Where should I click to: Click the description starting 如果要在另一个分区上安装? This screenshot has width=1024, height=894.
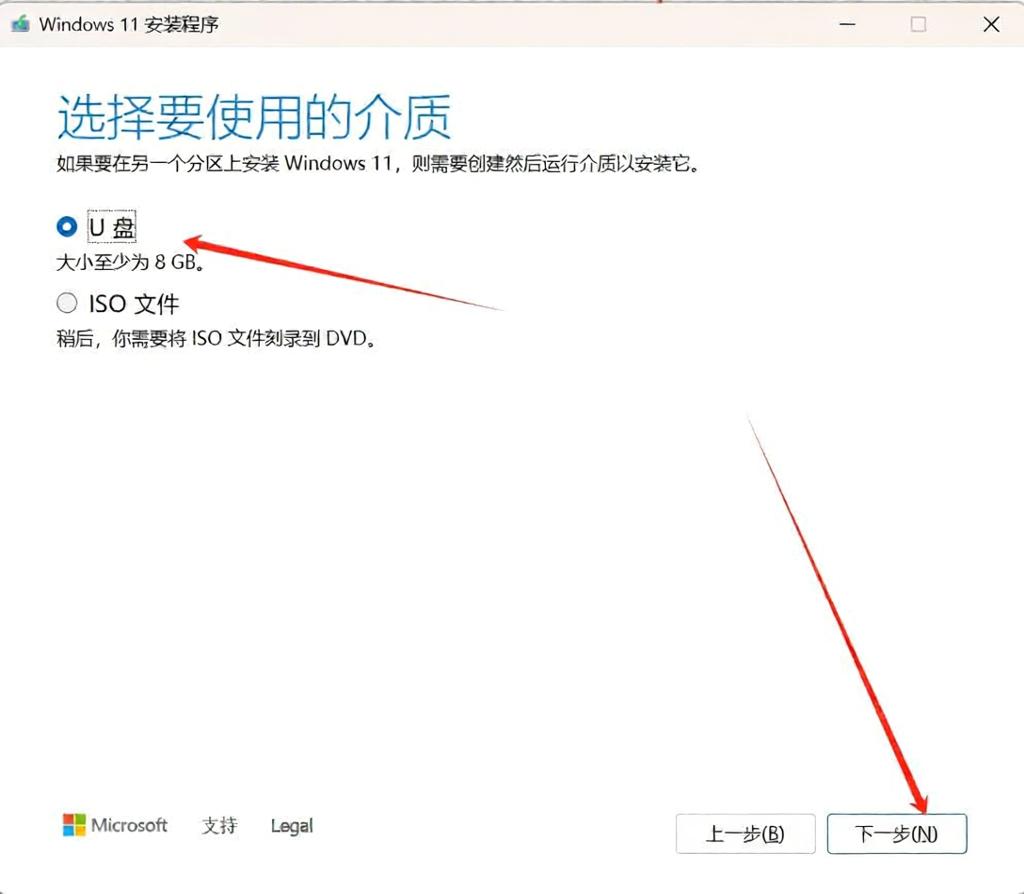[379, 163]
